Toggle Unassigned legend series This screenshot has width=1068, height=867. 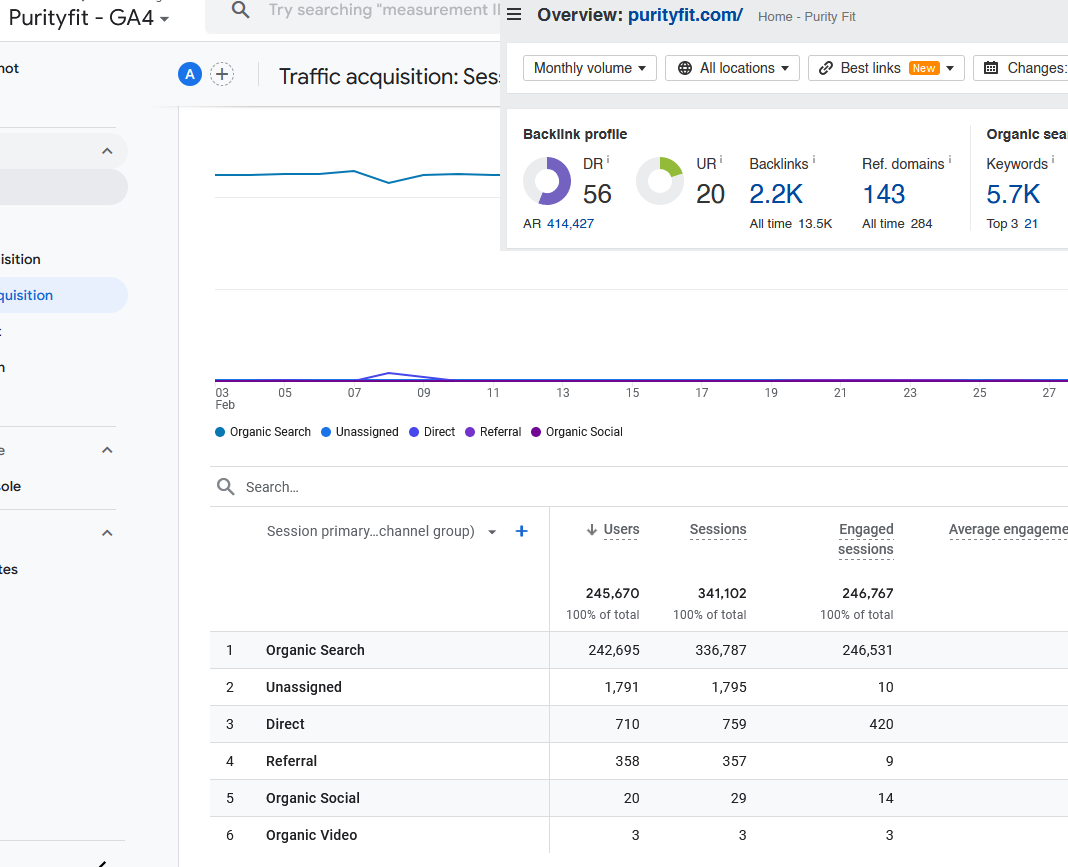360,432
